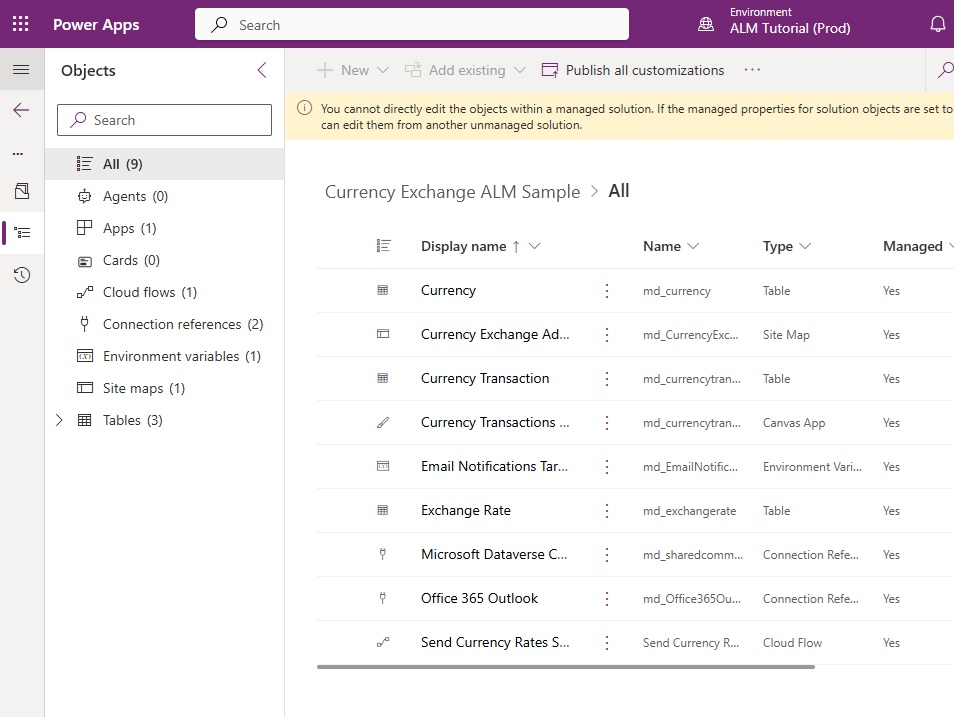Open the New dropdown

(353, 70)
